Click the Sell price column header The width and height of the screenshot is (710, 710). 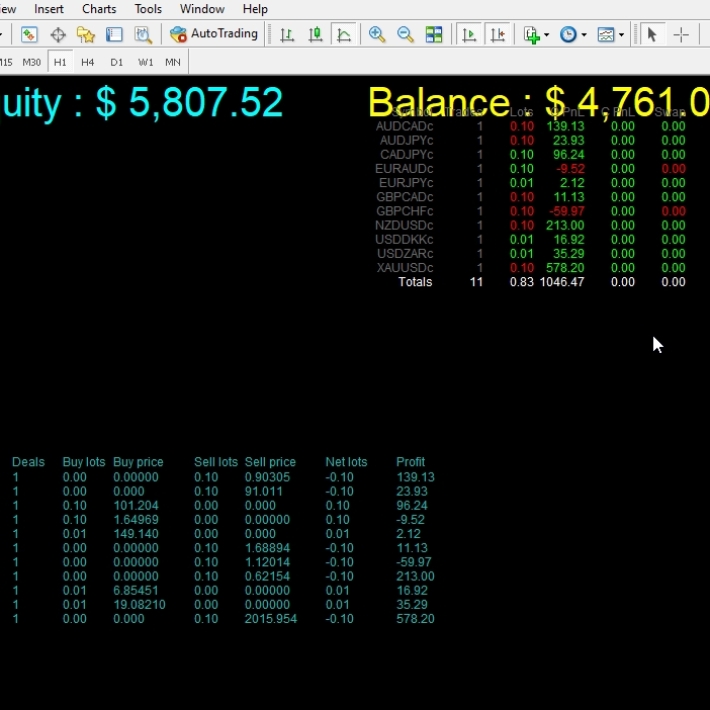[270, 462]
